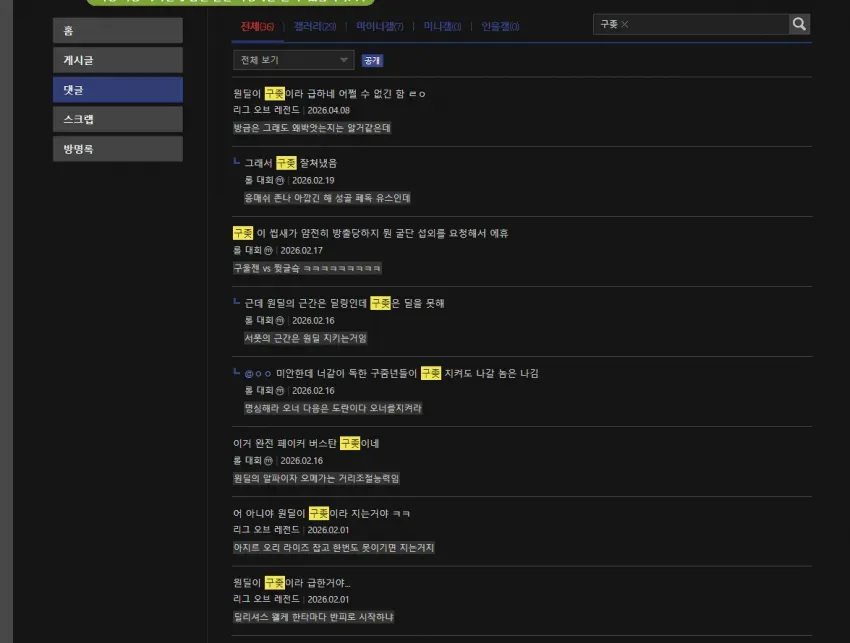Click the magnifier search button
Screen dimensions: 850x643
[x=799, y=24]
